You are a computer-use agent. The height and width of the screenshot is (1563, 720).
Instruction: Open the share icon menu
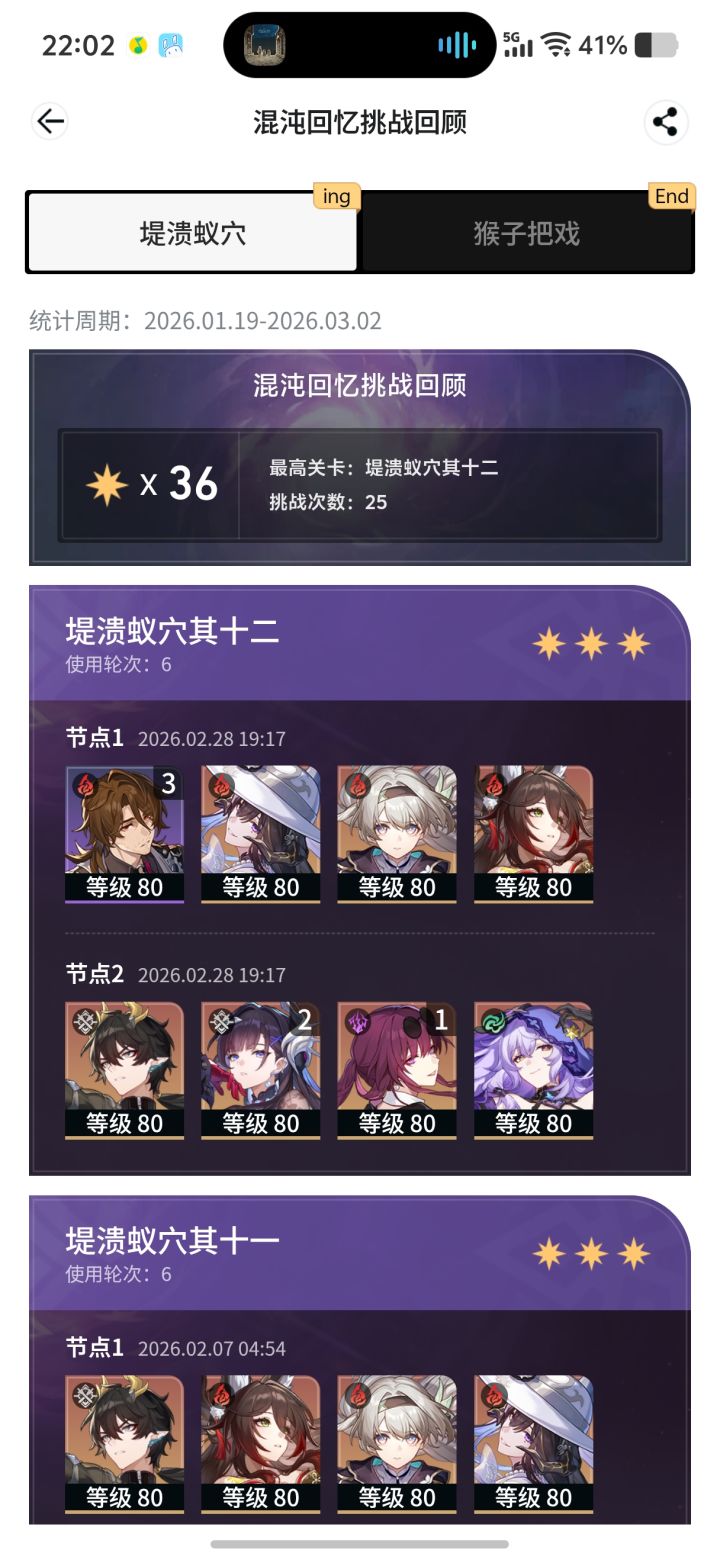point(665,123)
